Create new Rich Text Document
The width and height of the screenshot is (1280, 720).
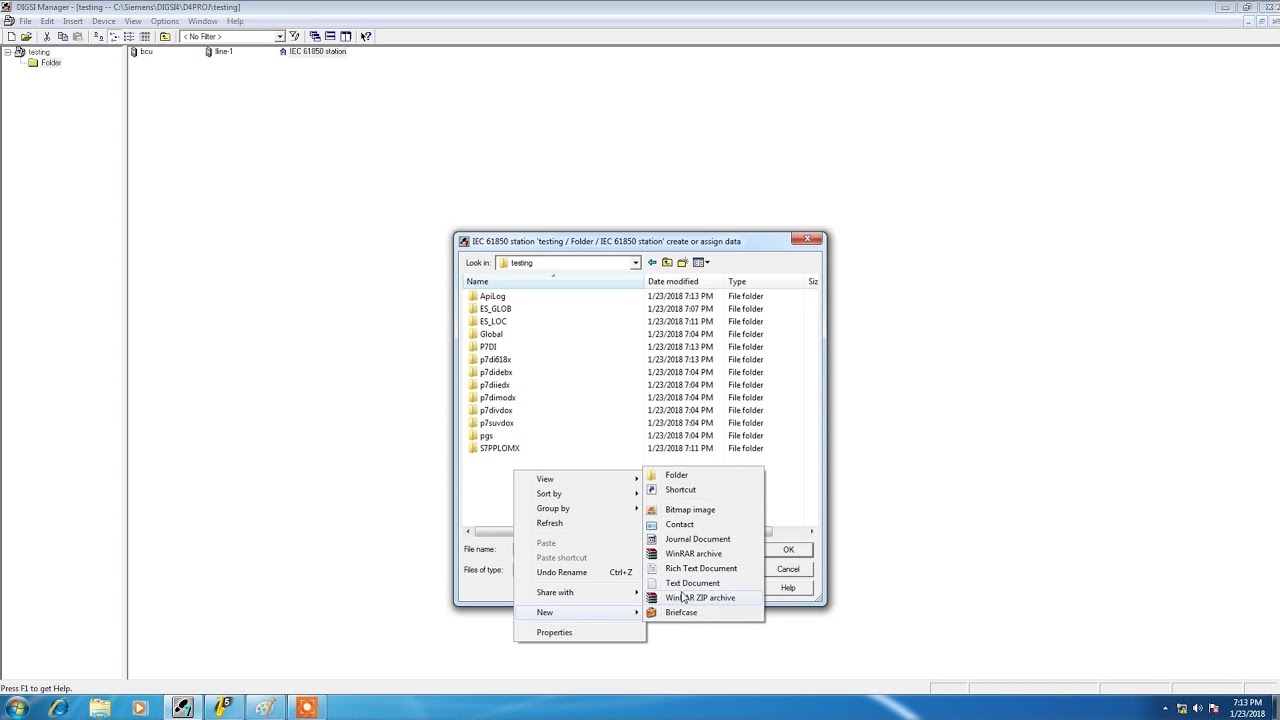pos(703,569)
